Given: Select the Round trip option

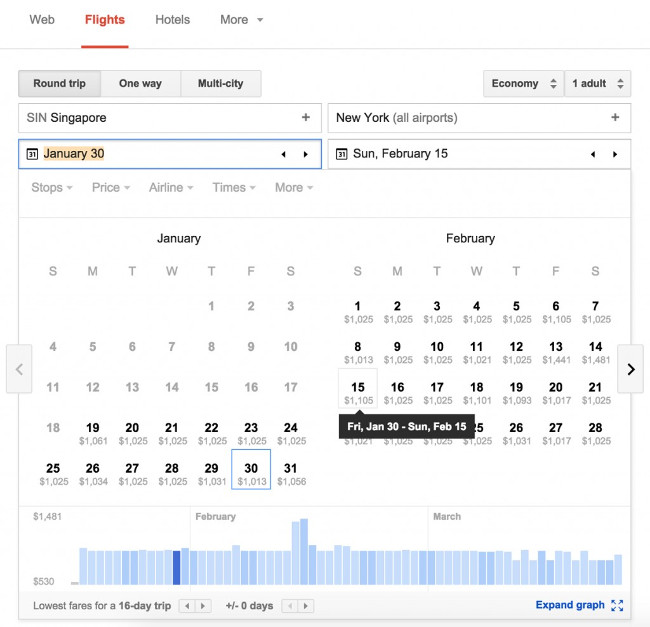Looking at the screenshot, I should click(x=59, y=84).
